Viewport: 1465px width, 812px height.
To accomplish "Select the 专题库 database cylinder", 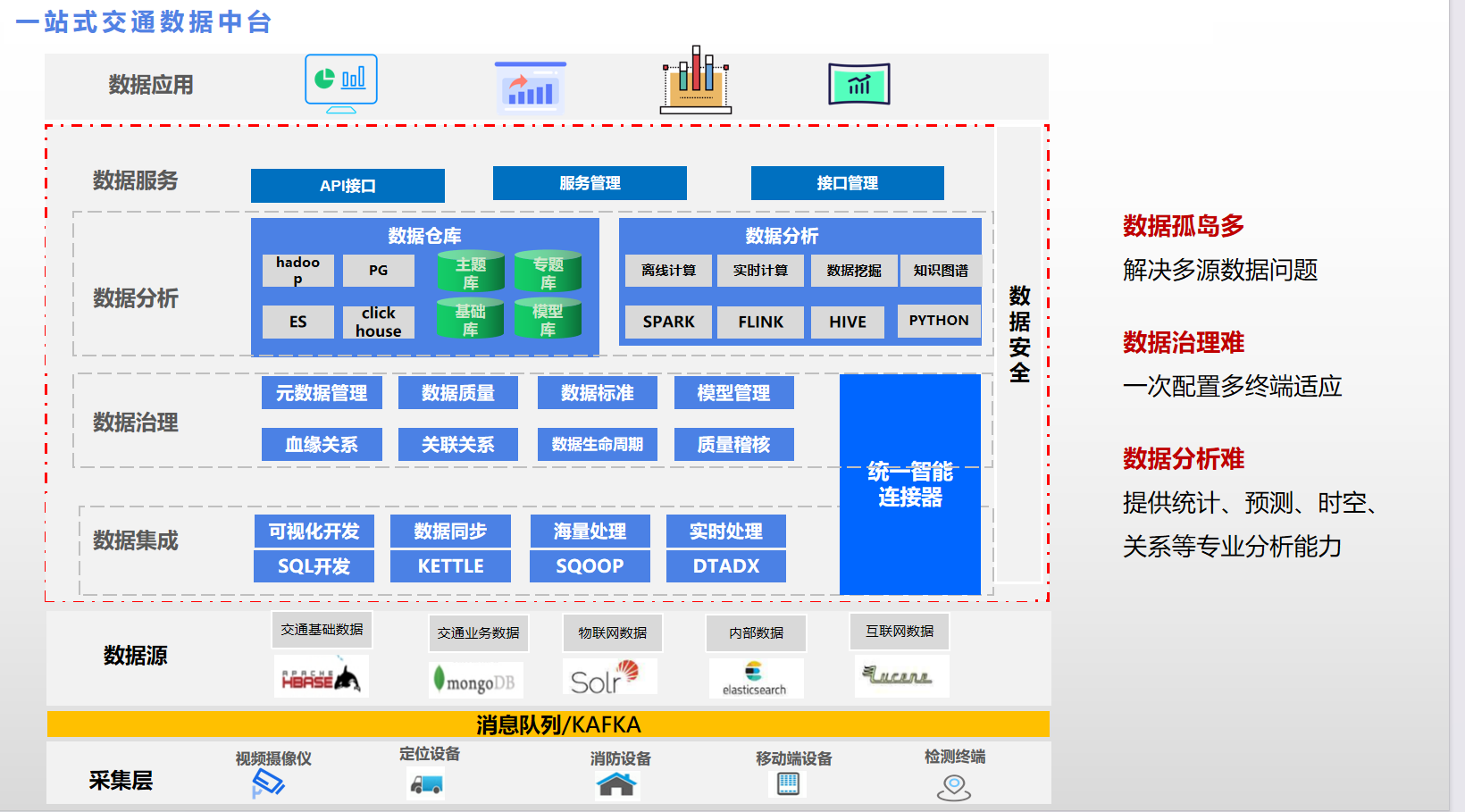I will (548, 272).
